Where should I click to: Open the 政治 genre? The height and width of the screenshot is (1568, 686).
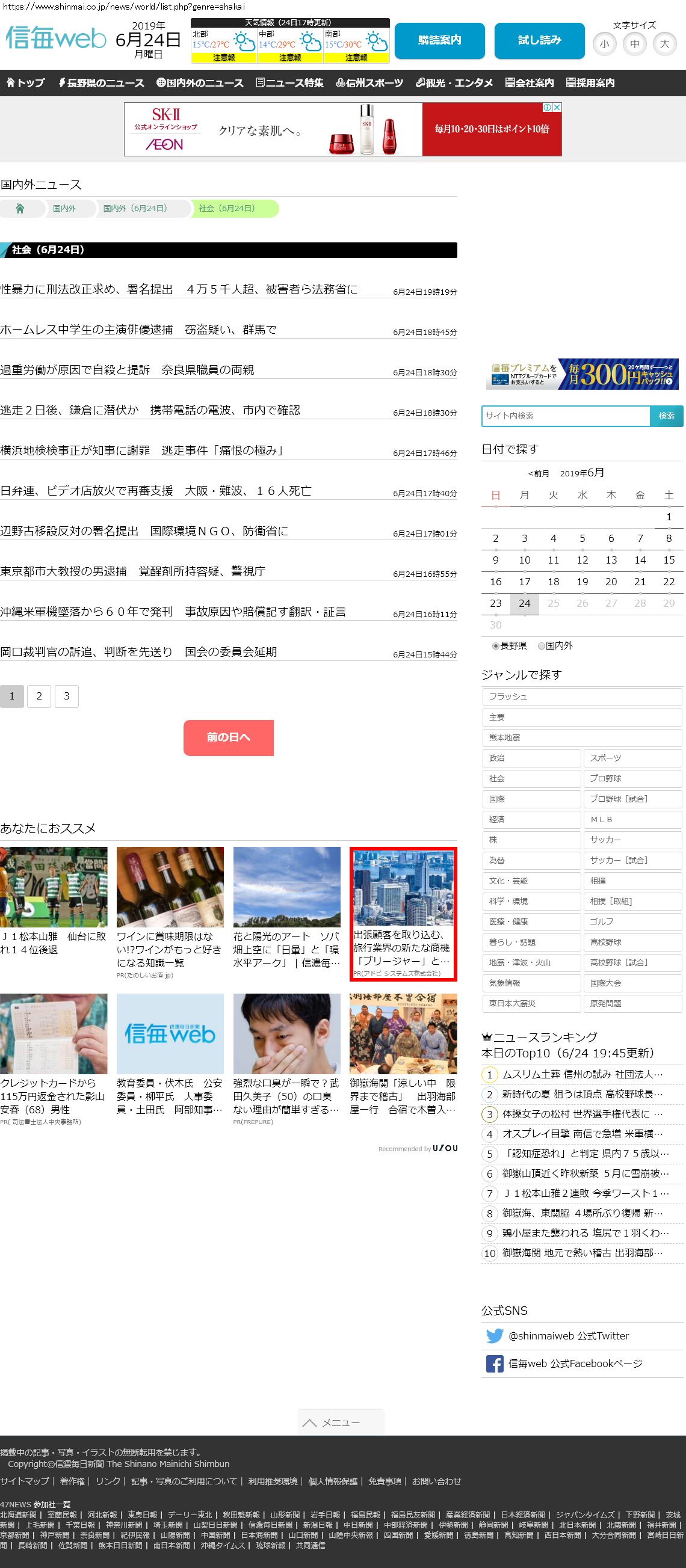coord(531,758)
